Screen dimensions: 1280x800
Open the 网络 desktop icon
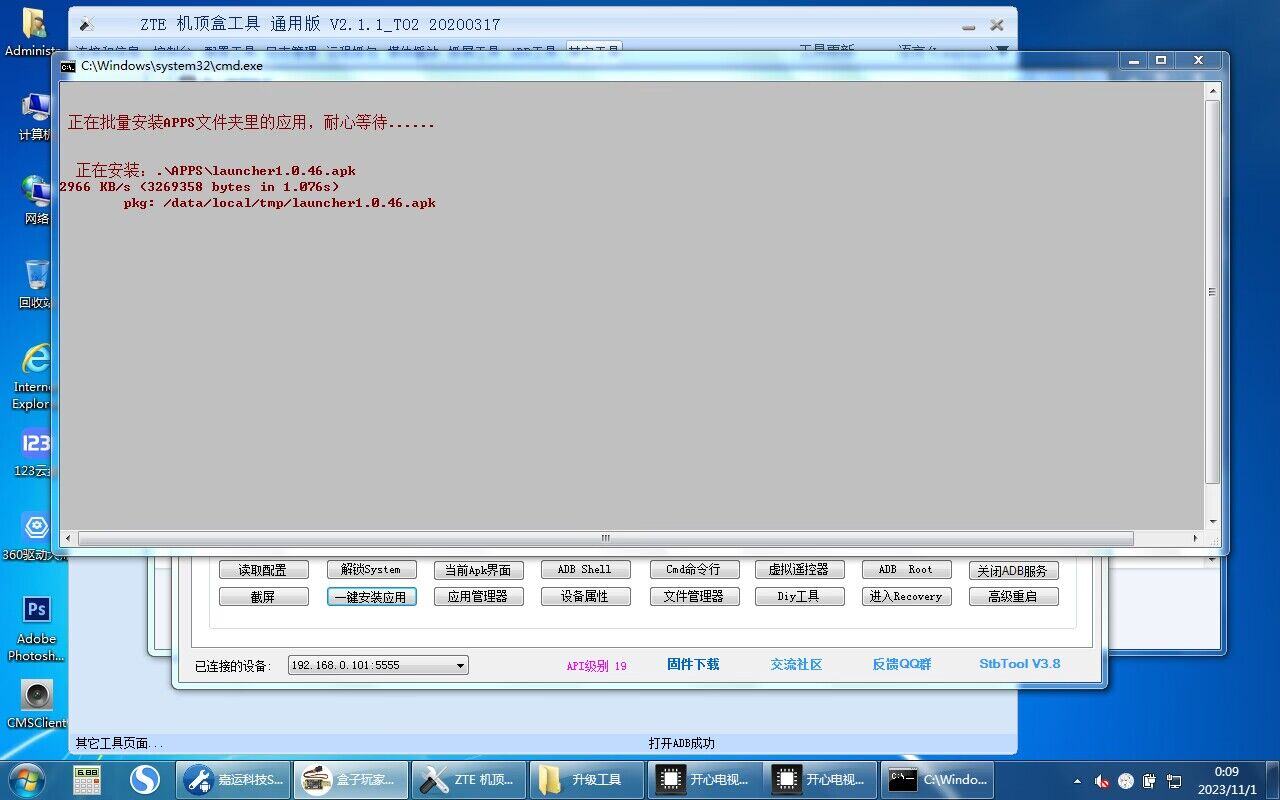[x=36, y=200]
